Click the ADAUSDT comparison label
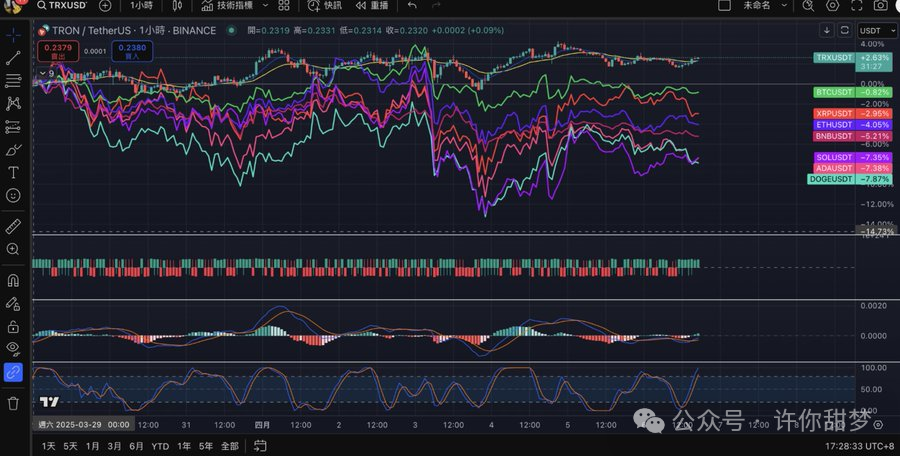The image size is (900, 456). [835, 168]
